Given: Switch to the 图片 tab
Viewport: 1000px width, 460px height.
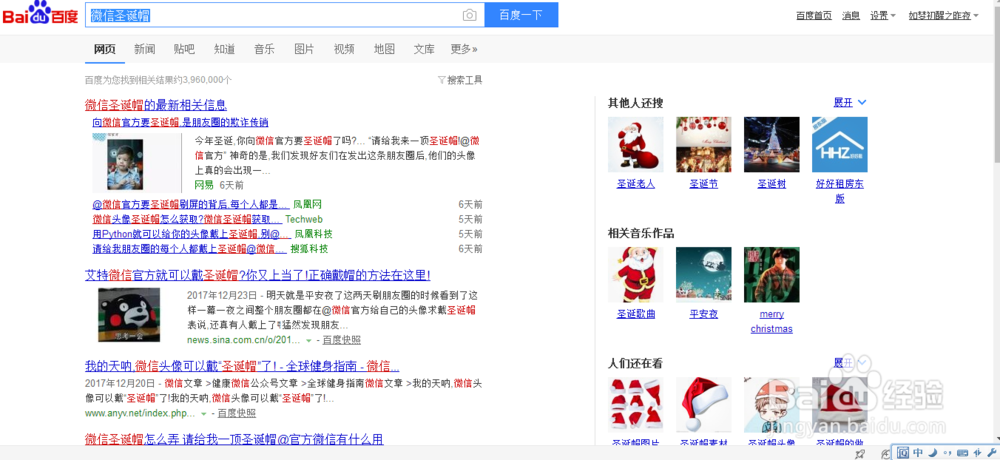Looking at the screenshot, I should point(304,49).
